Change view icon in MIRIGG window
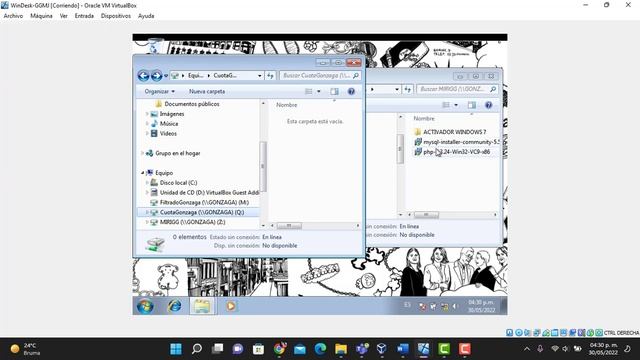The height and width of the screenshot is (360, 640). [x=446, y=105]
